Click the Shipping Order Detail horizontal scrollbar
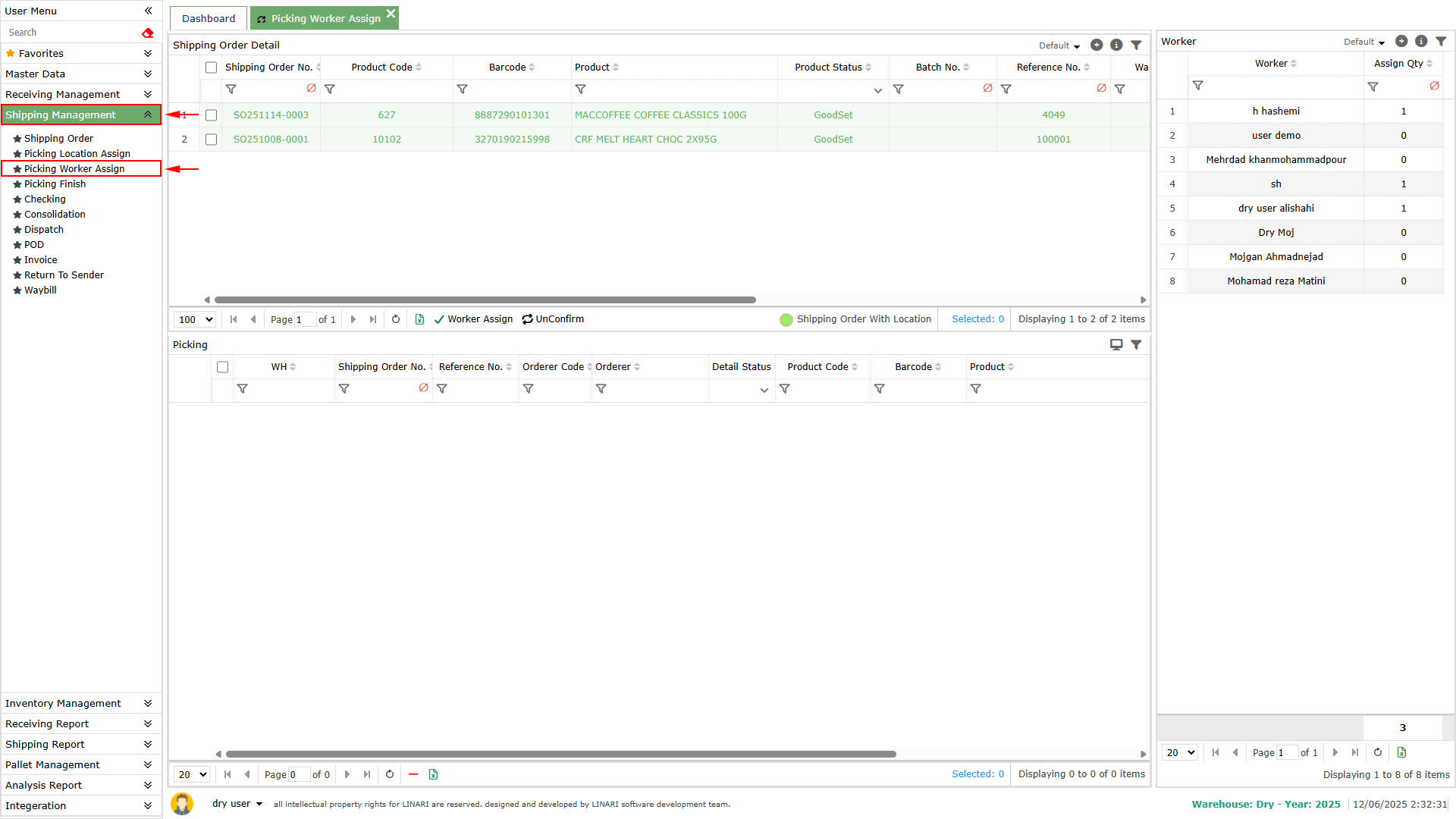 tap(485, 300)
